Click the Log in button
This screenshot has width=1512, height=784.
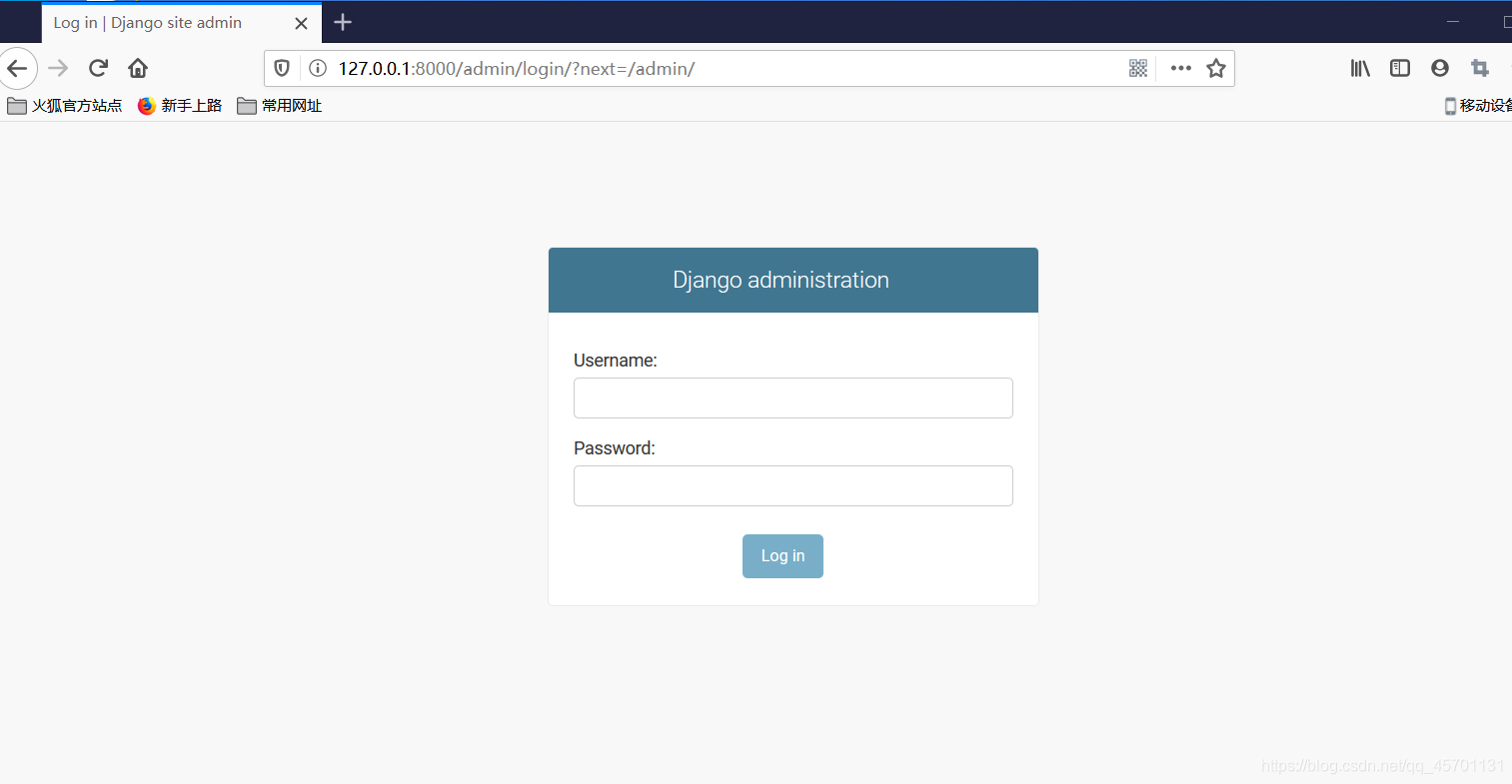(x=782, y=556)
